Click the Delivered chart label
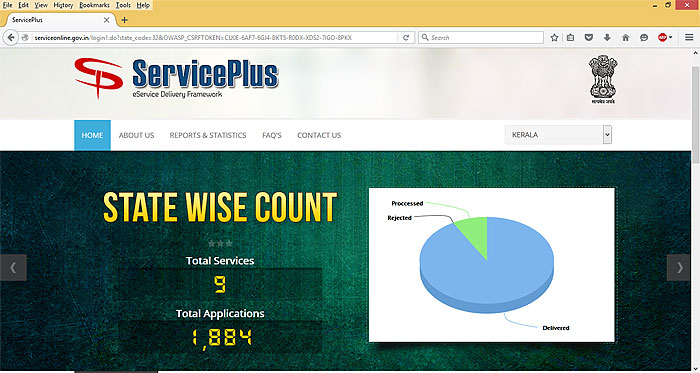700x373 pixels. click(556, 328)
